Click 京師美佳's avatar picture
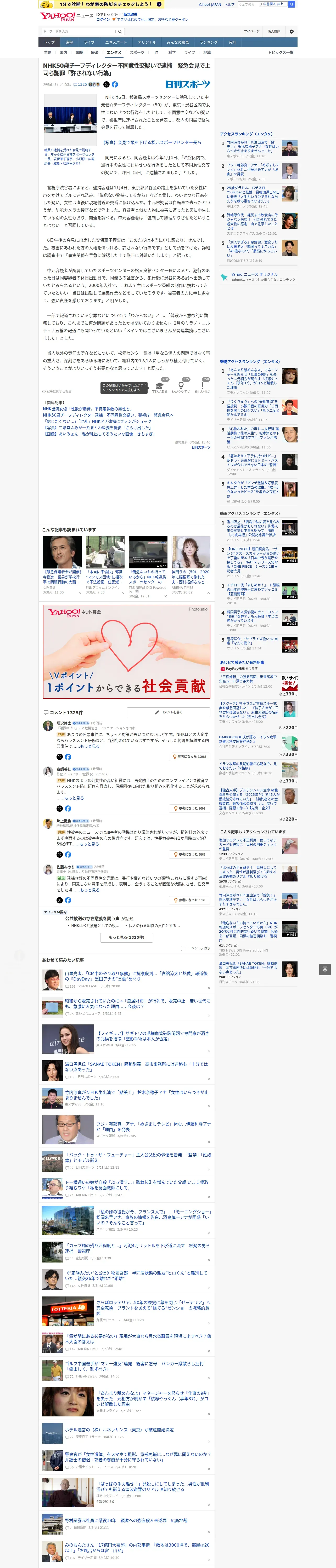Image resolution: width=336 pixels, height=1568 pixels. point(48,771)
